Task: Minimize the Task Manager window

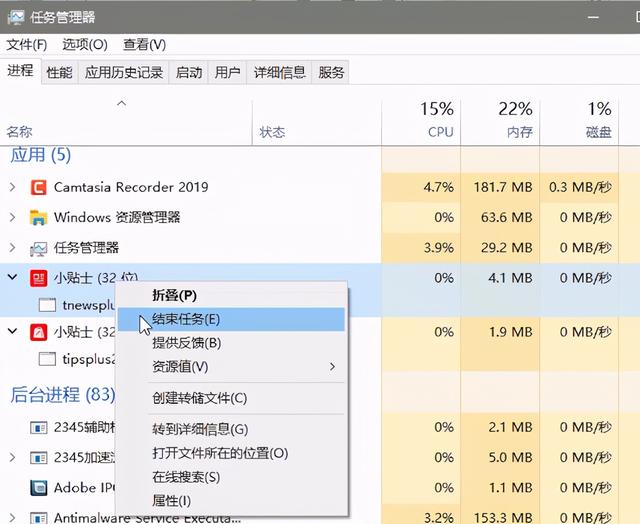Action: pos(593,18)
